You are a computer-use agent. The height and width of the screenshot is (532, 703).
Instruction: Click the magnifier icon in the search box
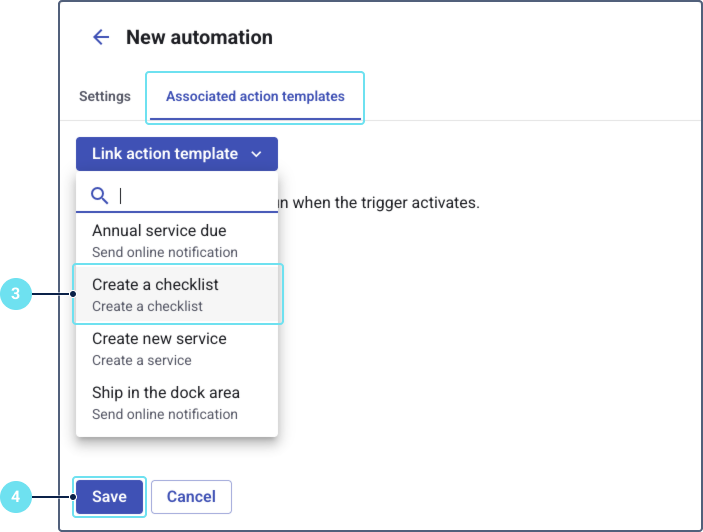pyautogui.click(x=99, y=195)
